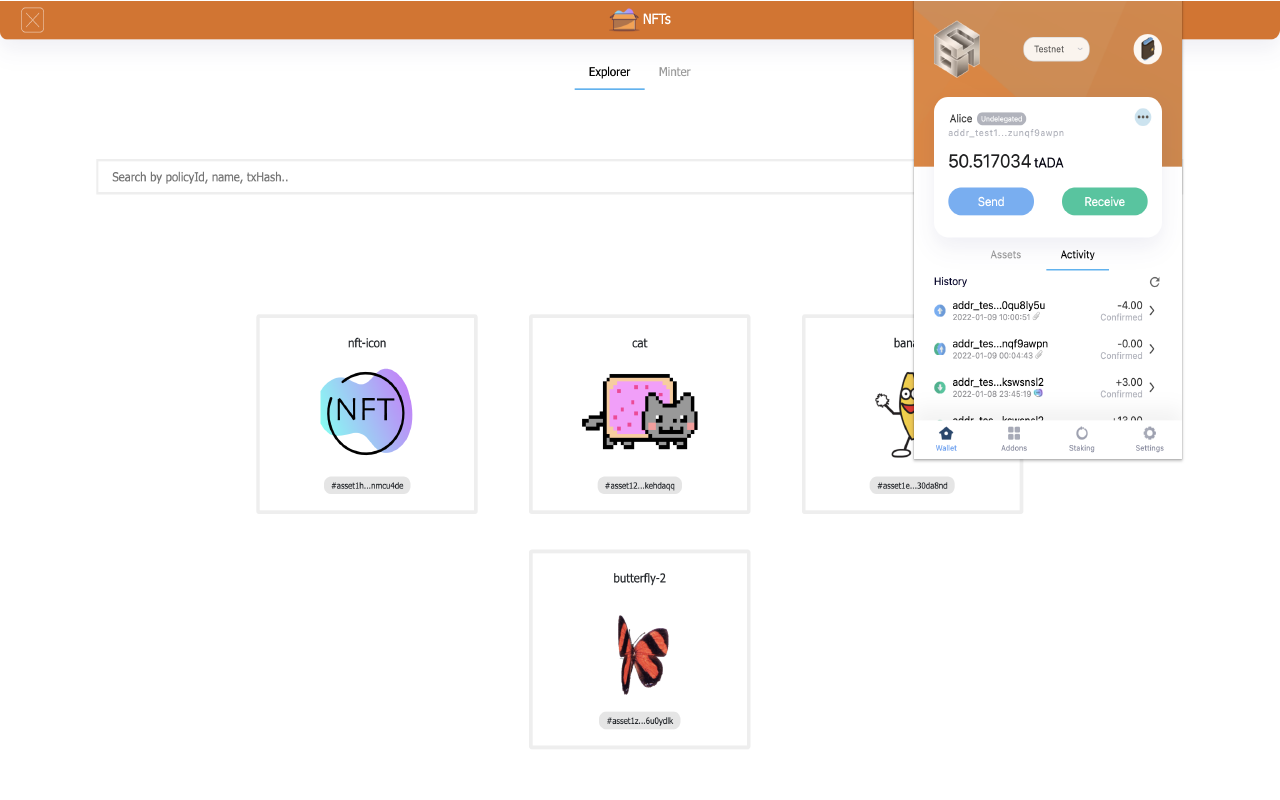
Task: Close the NFTs page with the X button
Action: [x=33, y=20]
